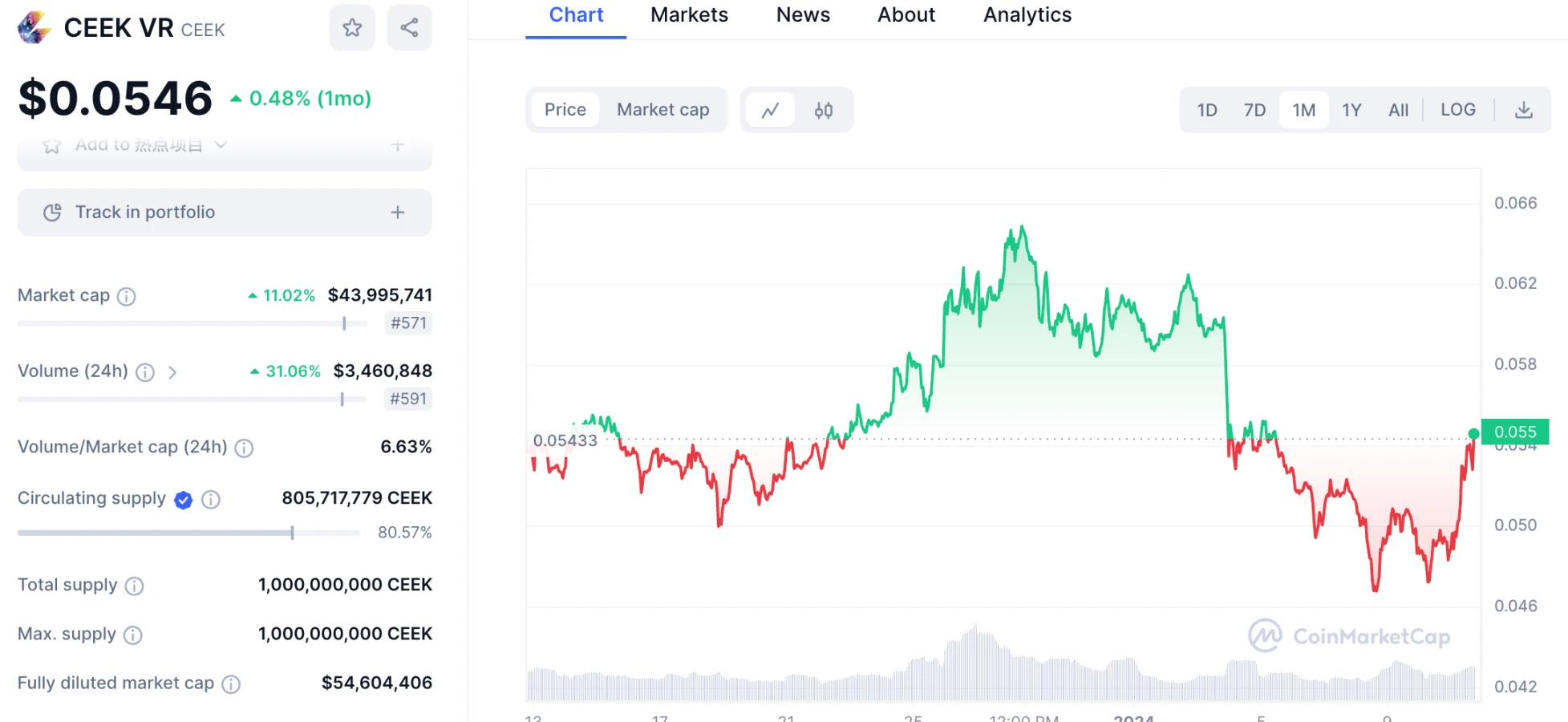The image size is (1568, 722).
Task: Select the 1Y time range button
Action: coord(1351,110)
